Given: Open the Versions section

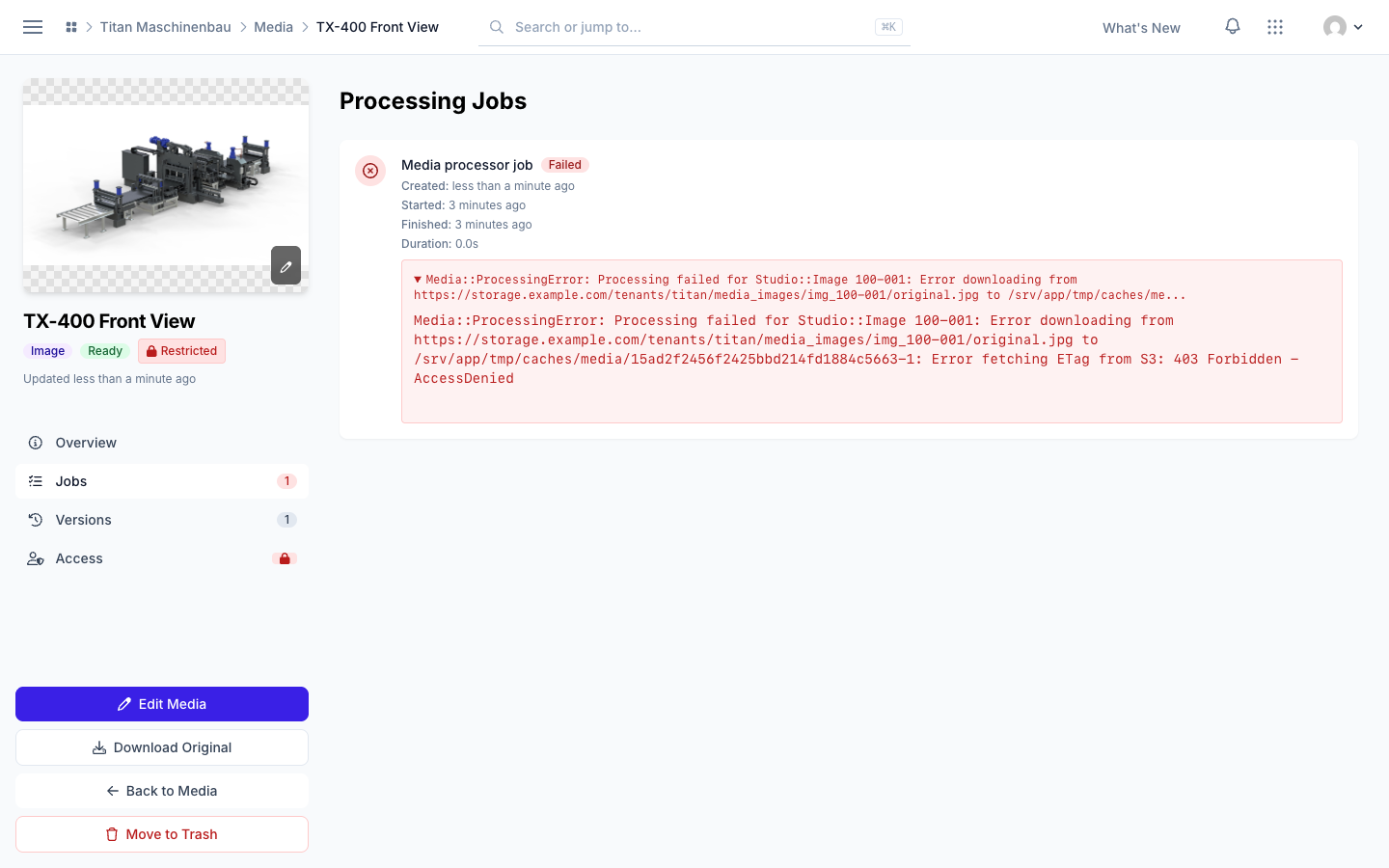Looking at the screenshot, I should click(162, 520).
